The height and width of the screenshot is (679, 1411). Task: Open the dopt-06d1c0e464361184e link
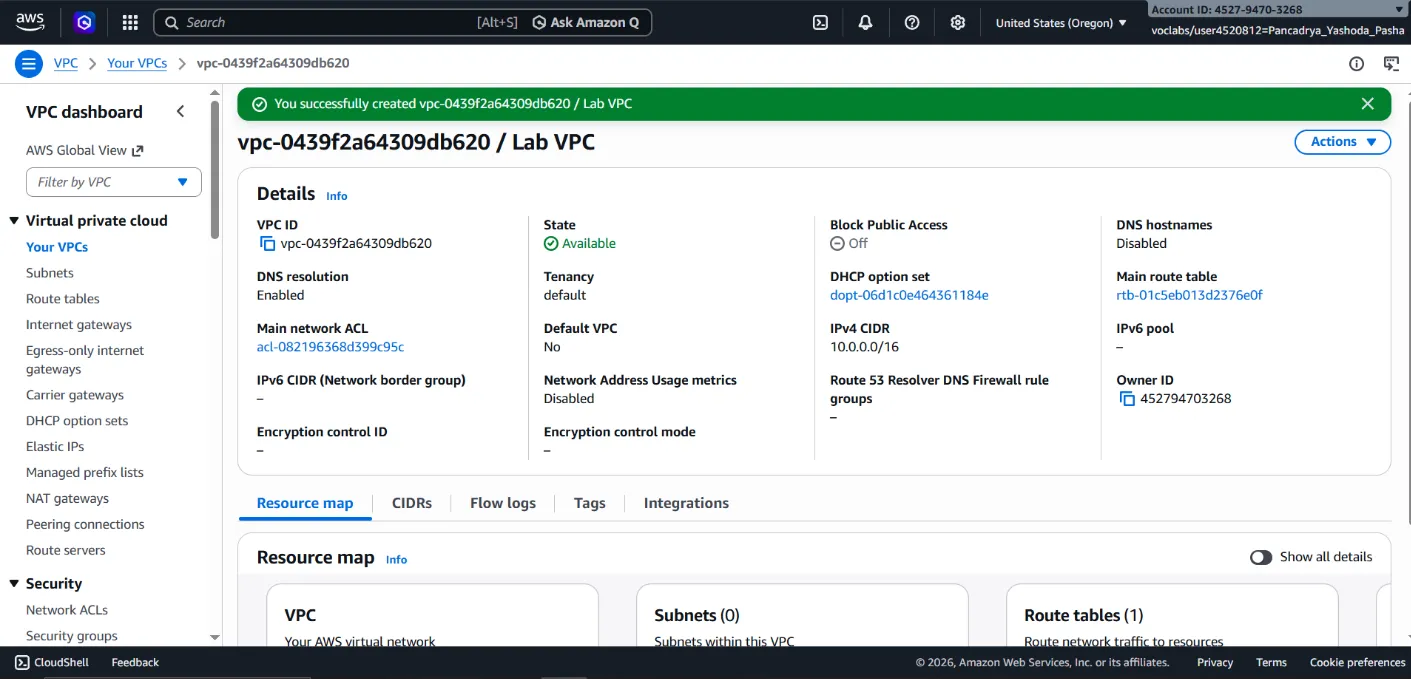(x=909, y=295)
